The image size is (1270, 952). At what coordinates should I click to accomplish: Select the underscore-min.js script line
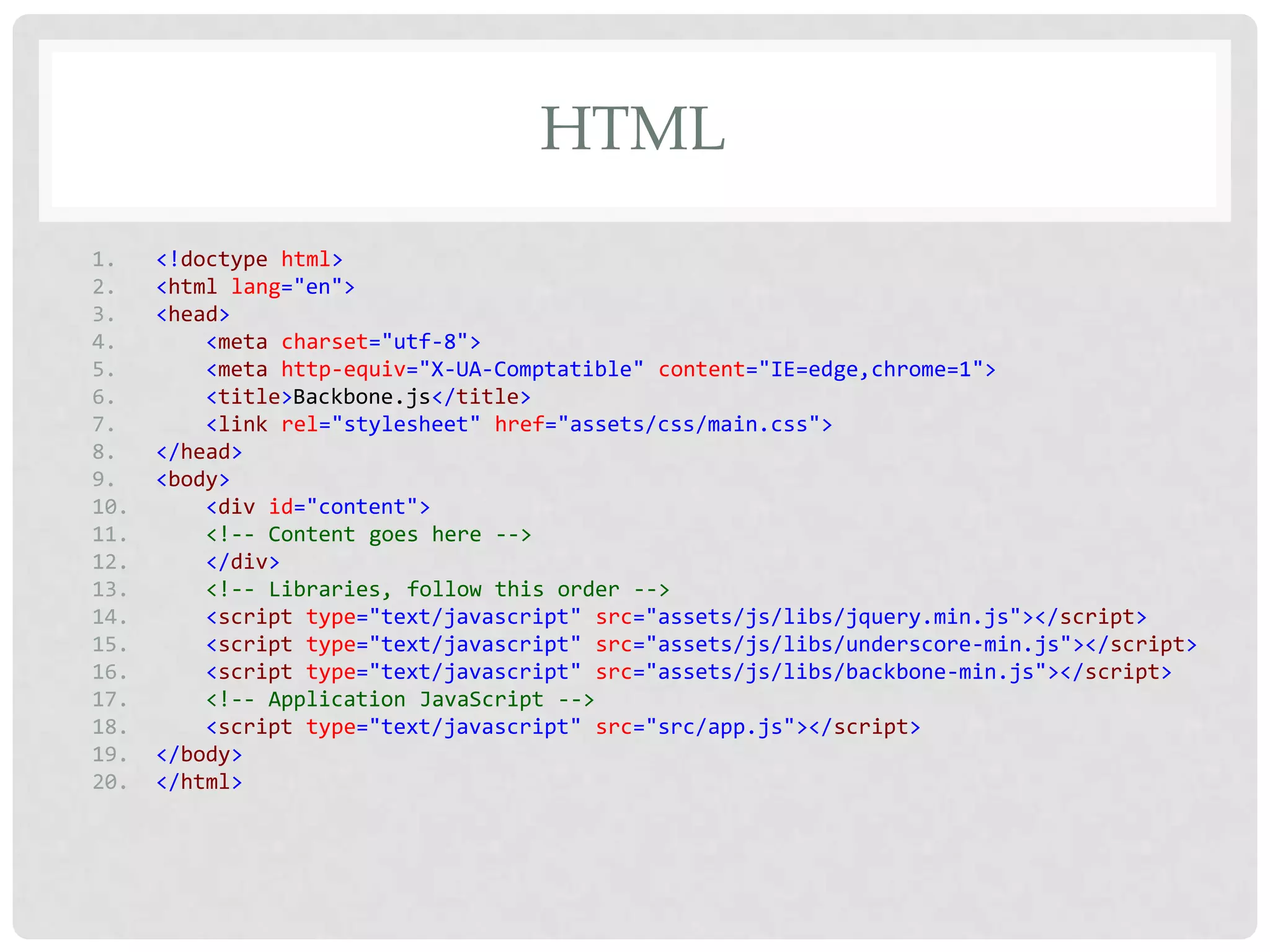701,644
